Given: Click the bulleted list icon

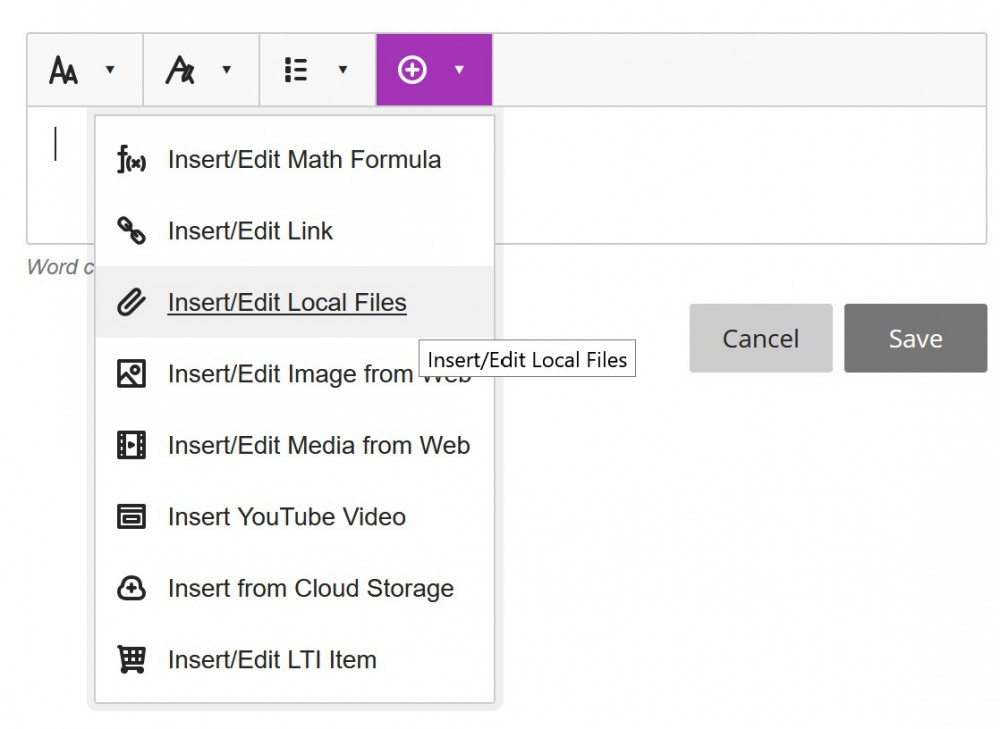Looking at the screenshot, I should (x=294, y=69).
